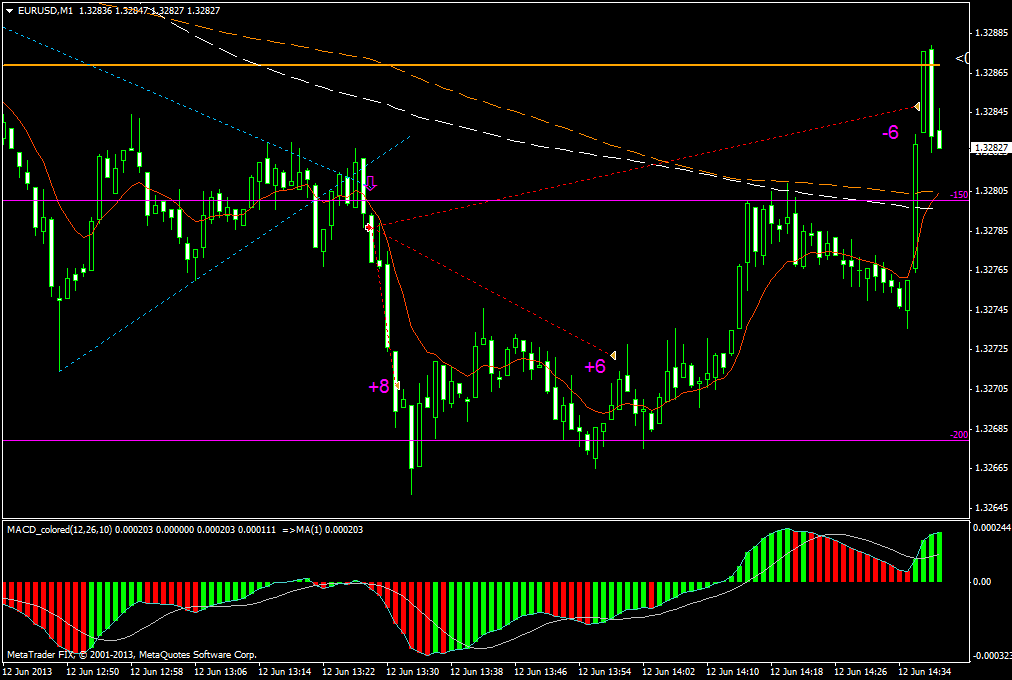Click price scale value 1.32885
The image size is (1012, 680).
pos(992,32)
